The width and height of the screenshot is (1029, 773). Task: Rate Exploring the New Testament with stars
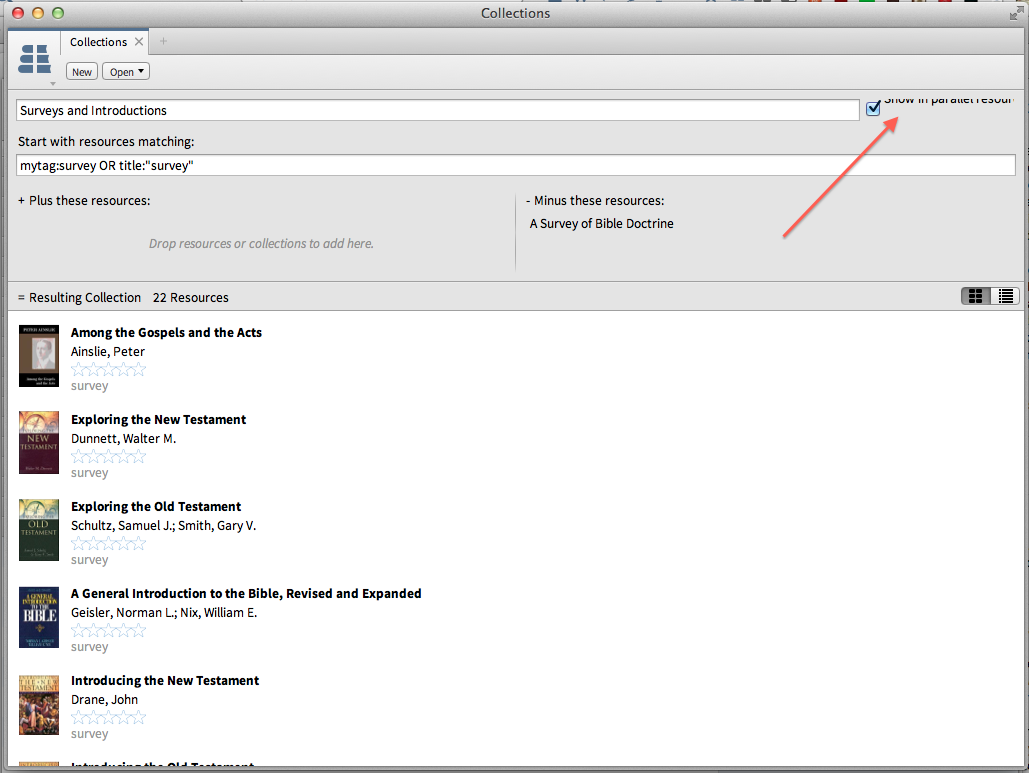[x=108, y=456]
